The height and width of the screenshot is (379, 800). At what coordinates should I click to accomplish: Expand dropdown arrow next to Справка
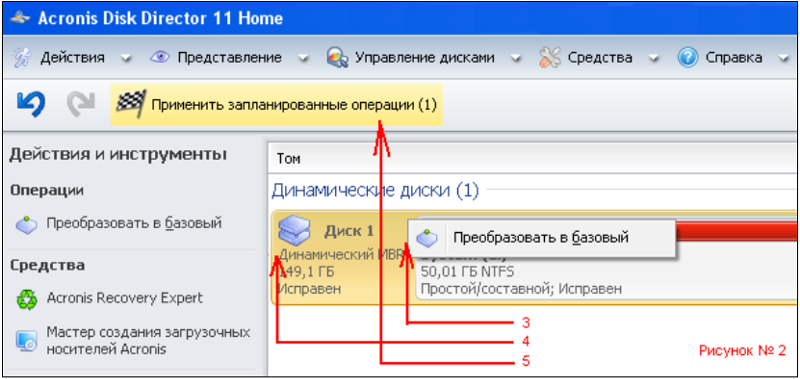click(x=783, y=59)
